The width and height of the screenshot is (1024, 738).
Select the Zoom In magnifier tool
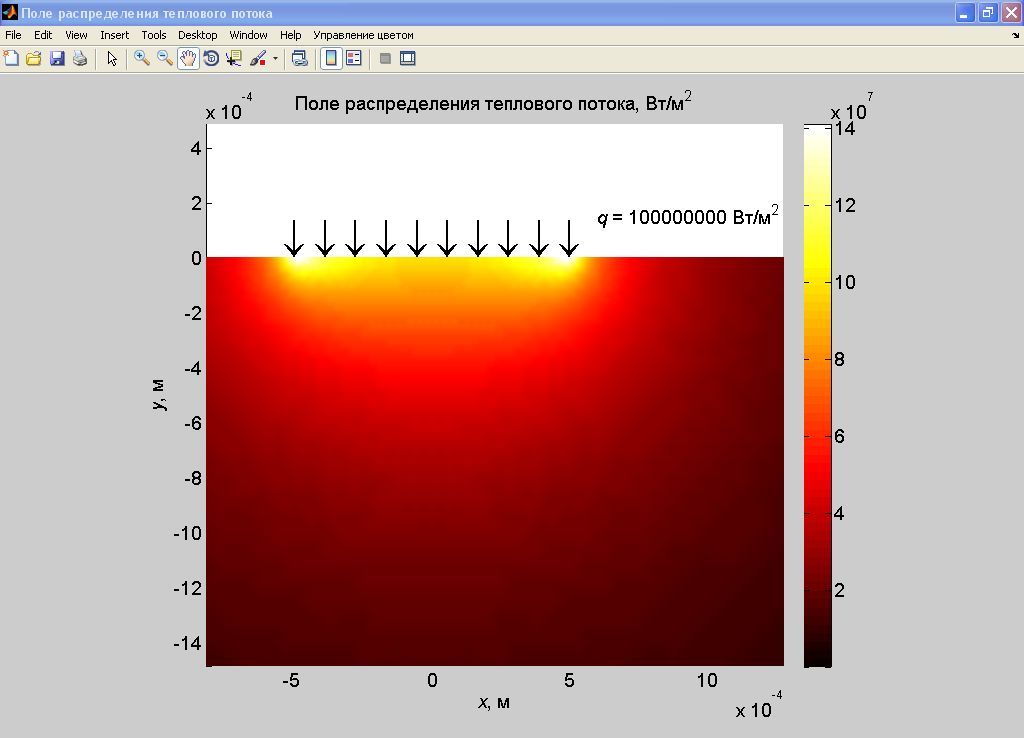pos(142,59)
